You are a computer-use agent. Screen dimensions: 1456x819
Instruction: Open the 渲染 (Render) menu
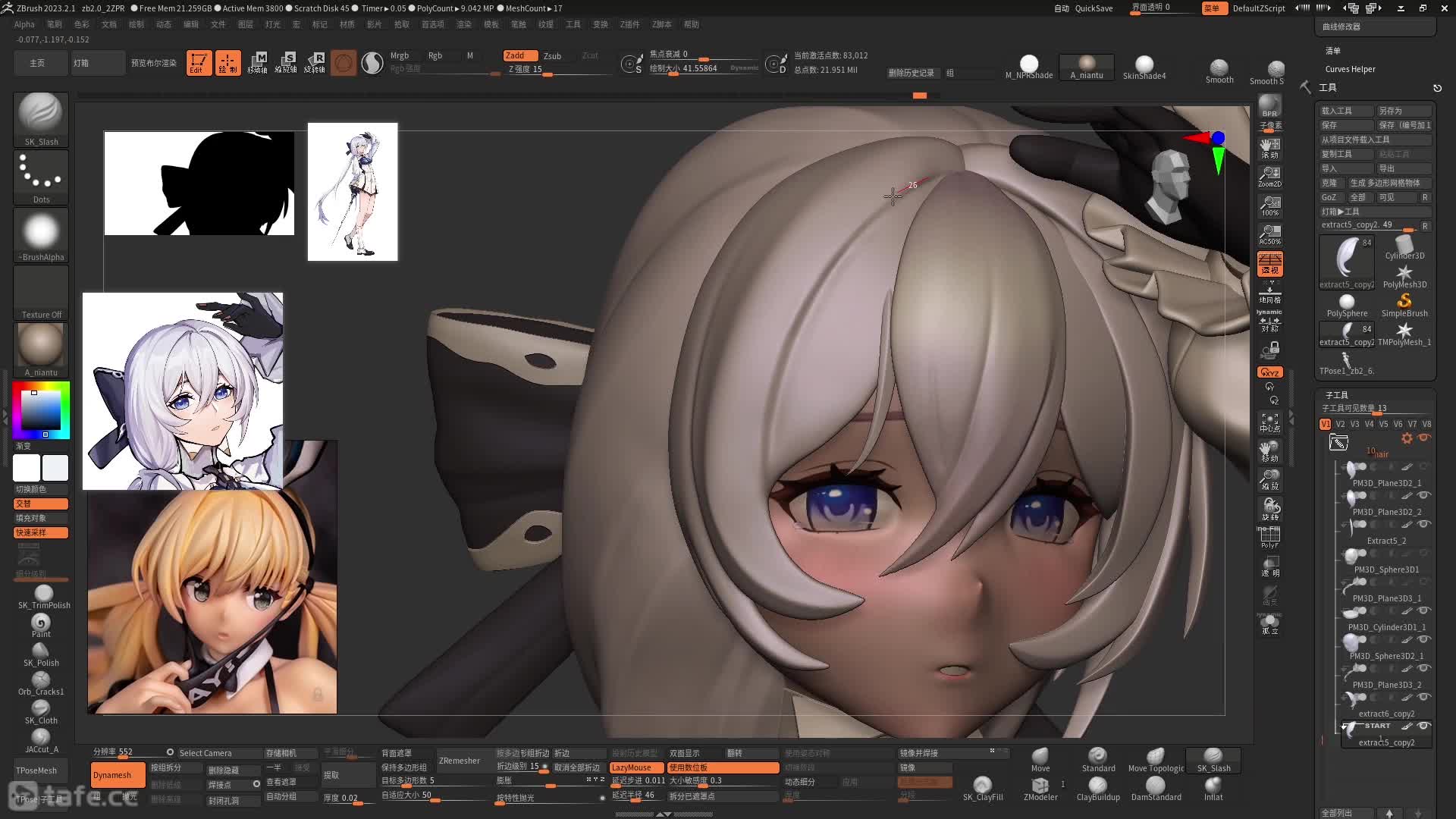point(464,24)
